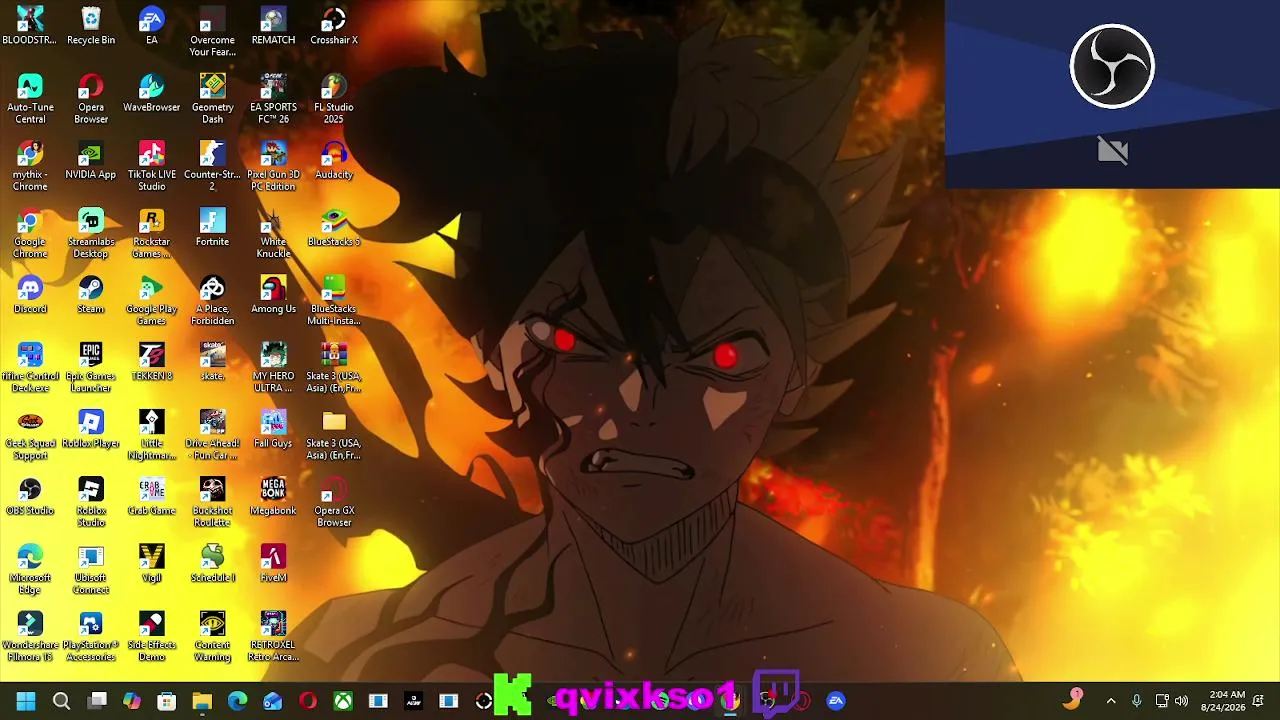
Task: Launch Geometry Dash
Action: [x=212, y=99]
